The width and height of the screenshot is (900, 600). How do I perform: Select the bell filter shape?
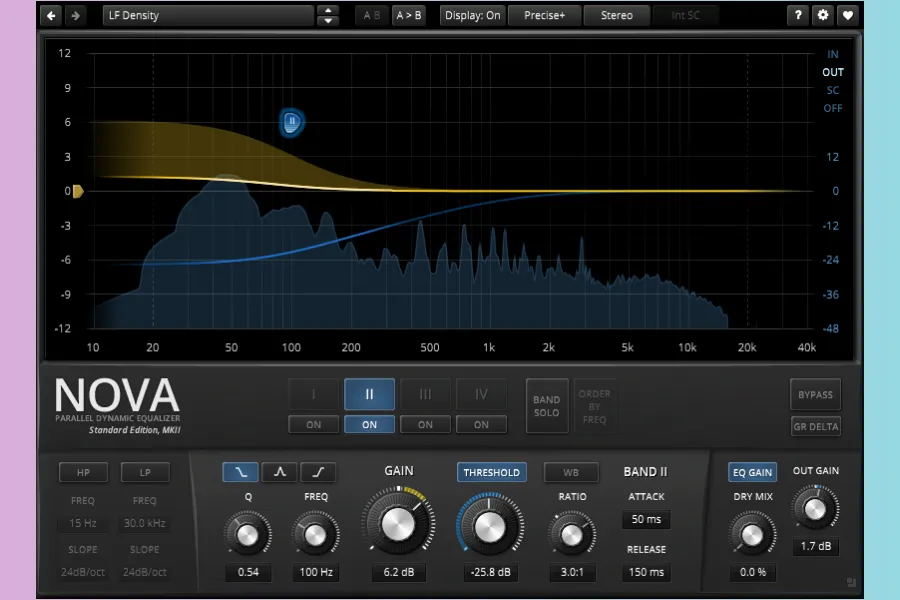(x=279, y=472)
